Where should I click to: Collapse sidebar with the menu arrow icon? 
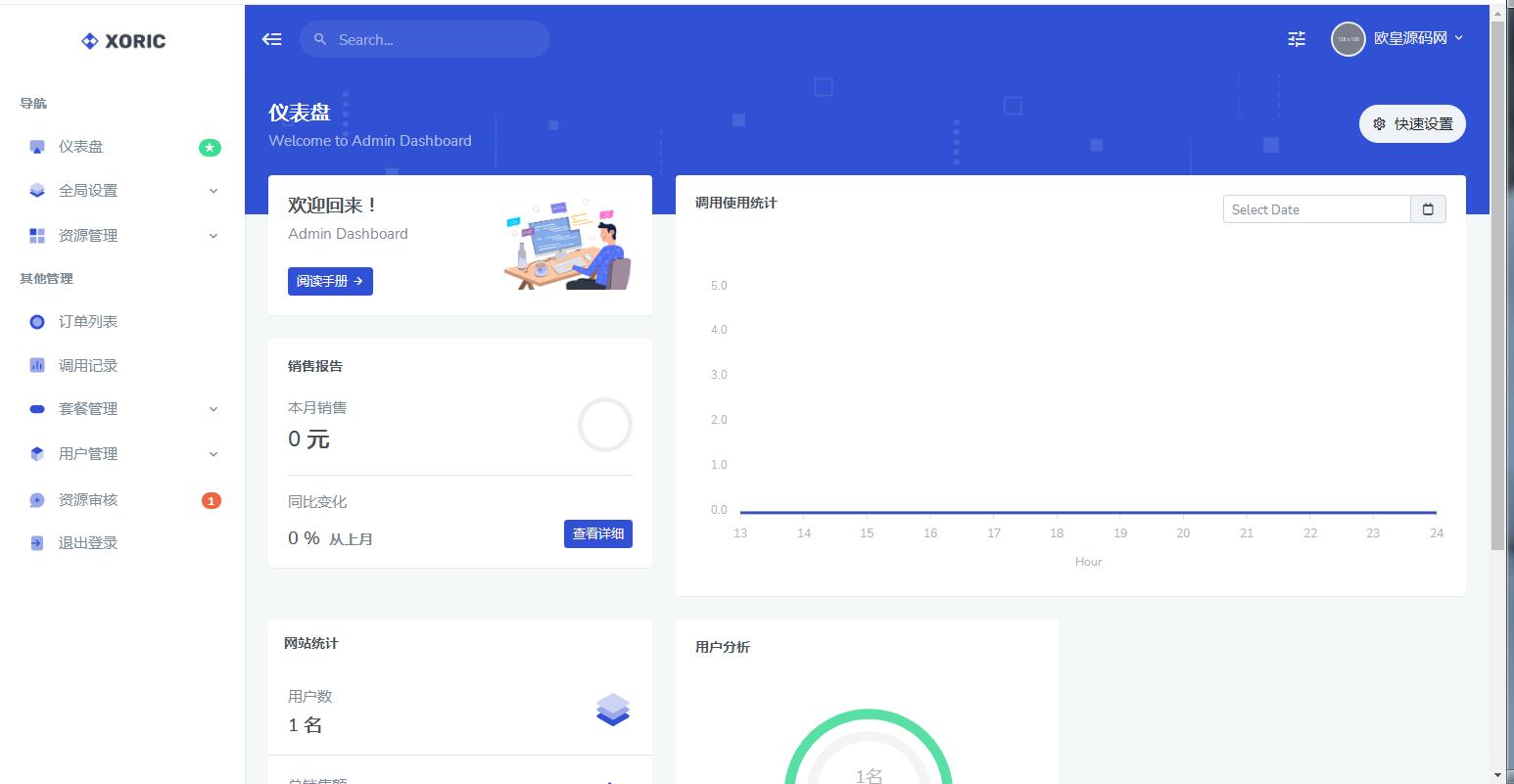click(x=271, y=39)
